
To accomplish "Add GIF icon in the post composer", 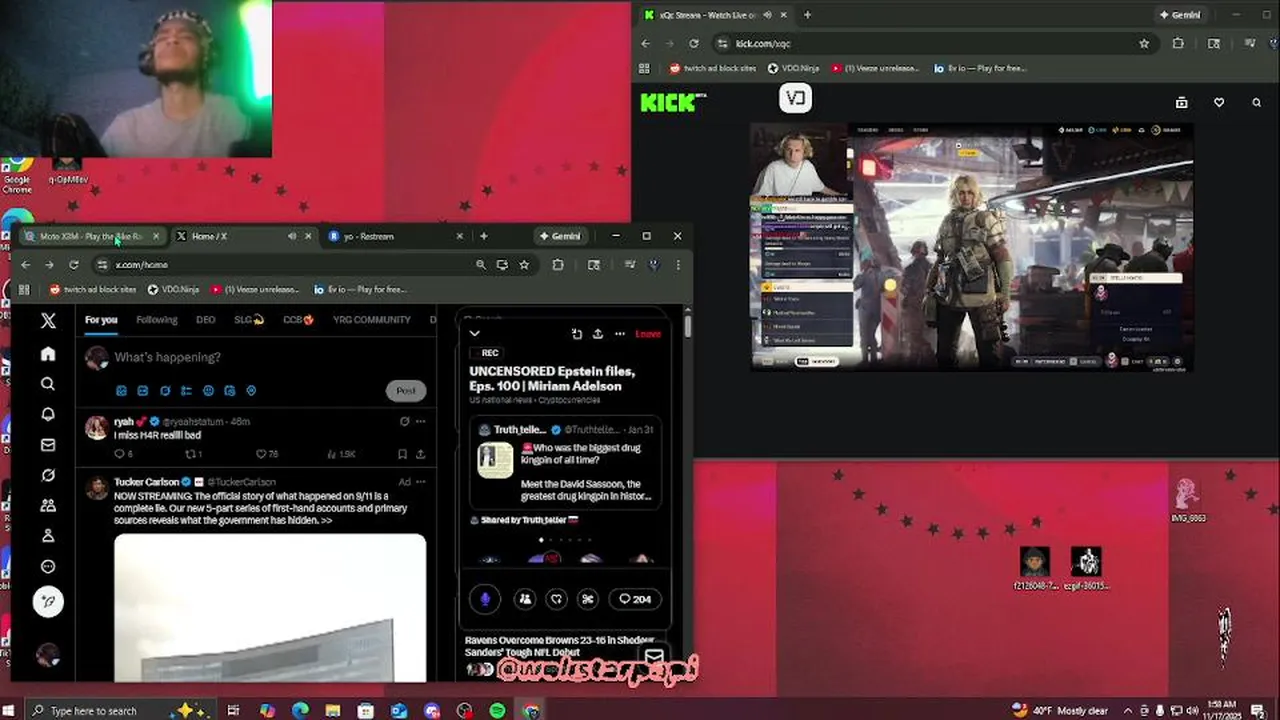I will (x=143, y=391).
